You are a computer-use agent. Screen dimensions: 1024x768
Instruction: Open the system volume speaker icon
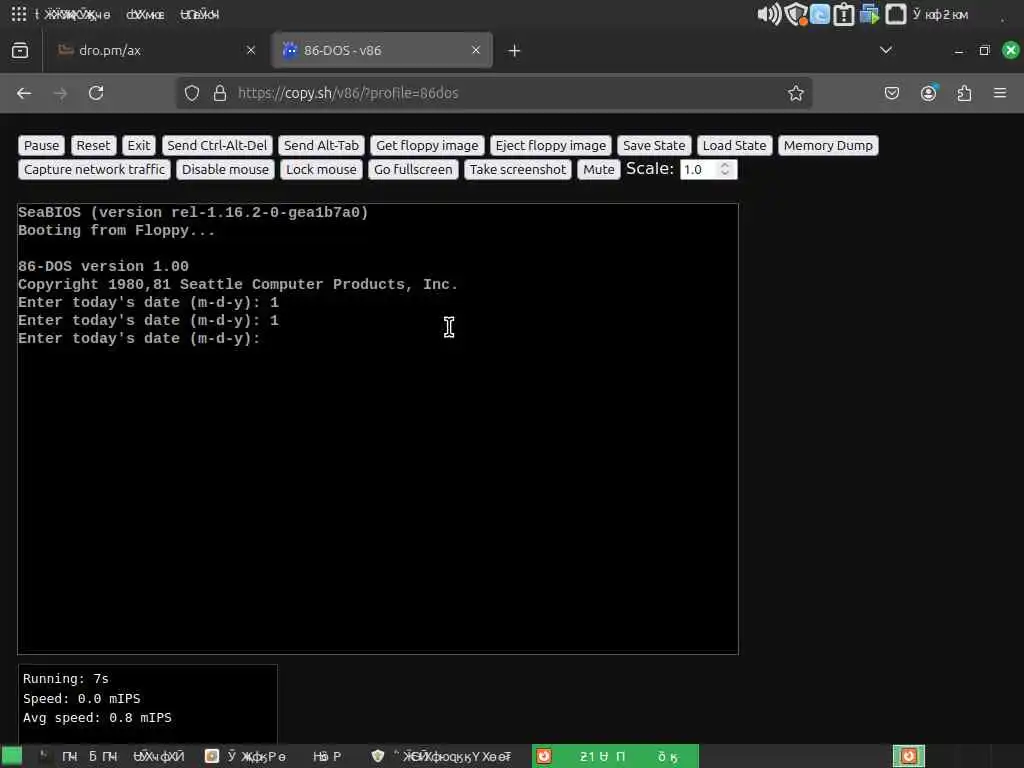coord(769,14)
